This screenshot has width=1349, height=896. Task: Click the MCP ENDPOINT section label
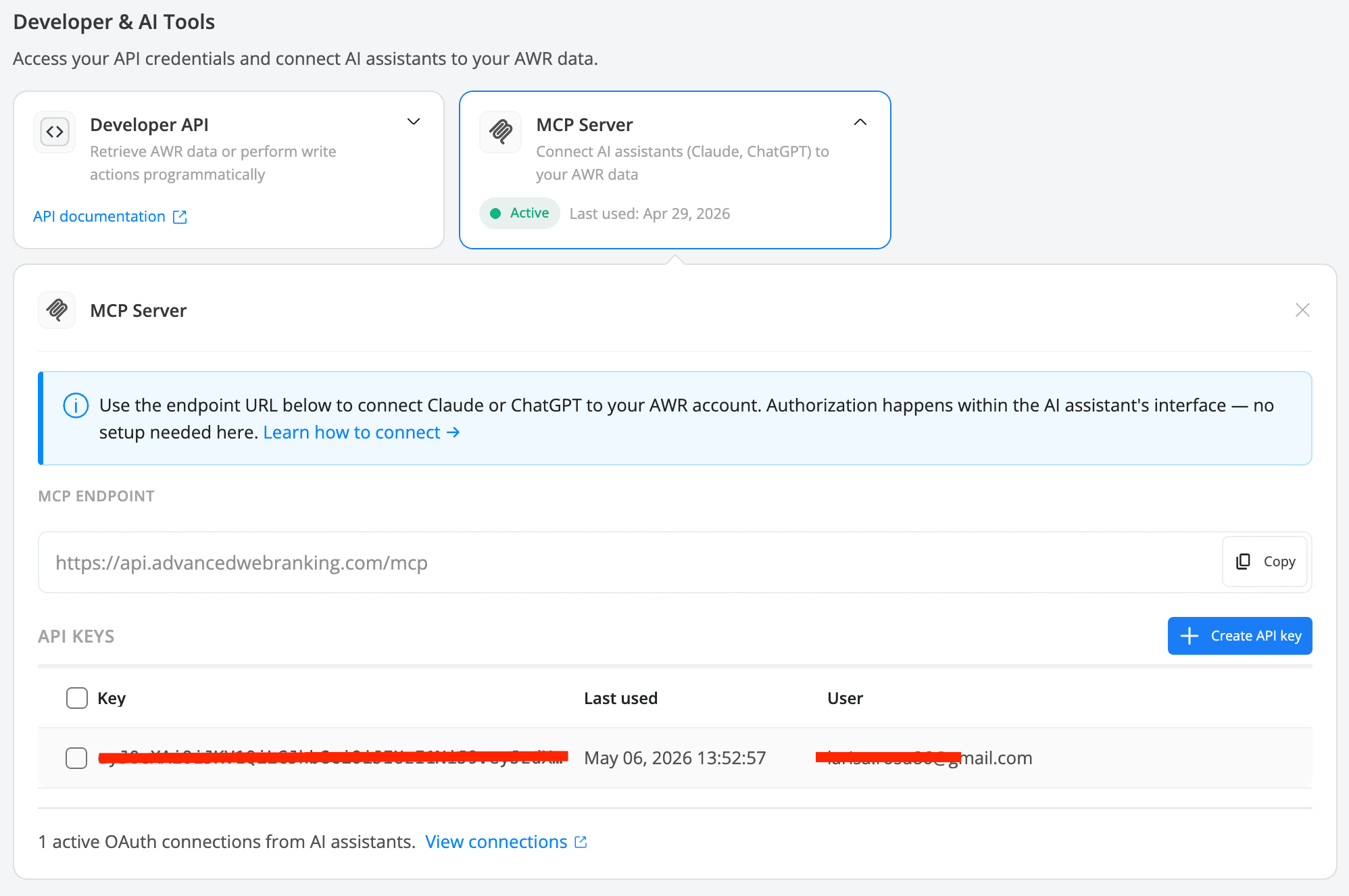[x=97, y=496]
